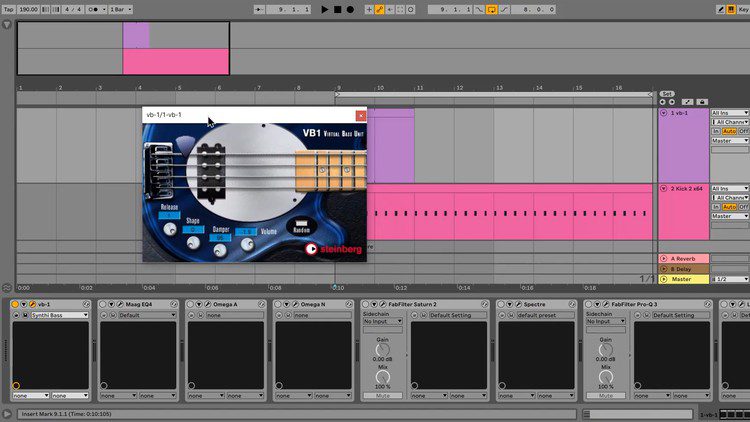Collapse the 1 vb-1 track fold arrow
750x422 pixels.
click(663, 113)
